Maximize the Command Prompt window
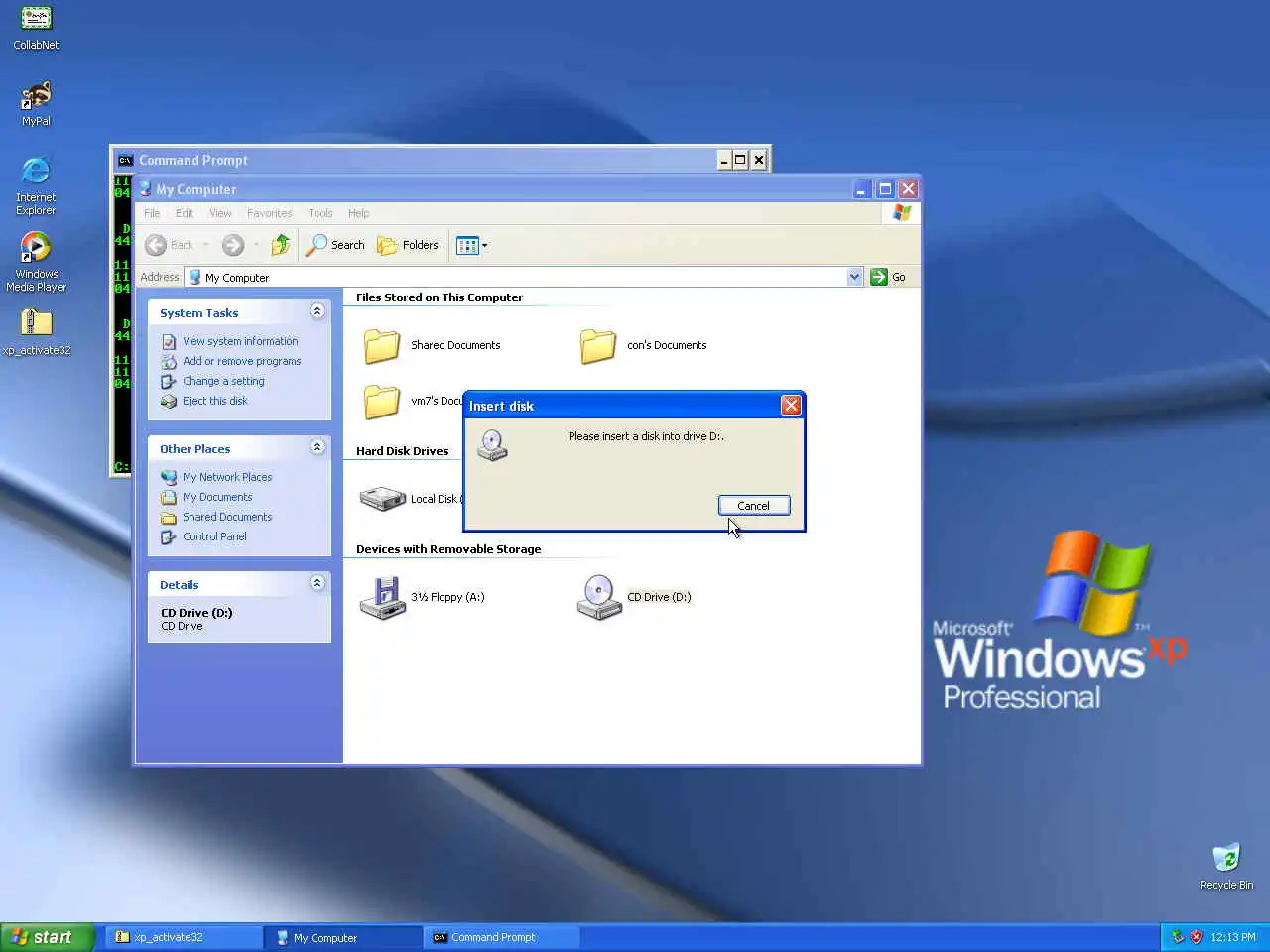 (x=740, y=160)
